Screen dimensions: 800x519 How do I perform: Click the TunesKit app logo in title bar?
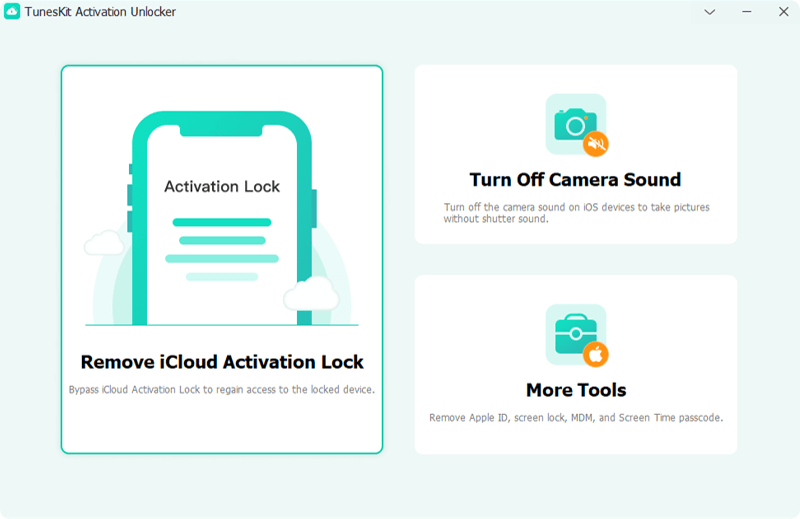point(12,11)
